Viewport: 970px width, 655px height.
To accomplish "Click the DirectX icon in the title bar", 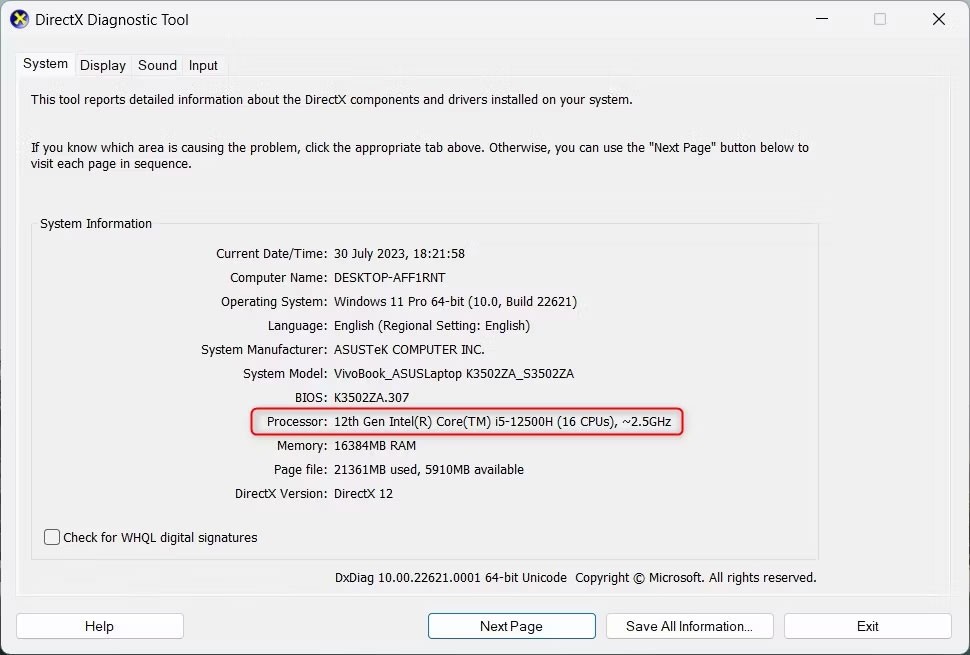I will [19, 19].
